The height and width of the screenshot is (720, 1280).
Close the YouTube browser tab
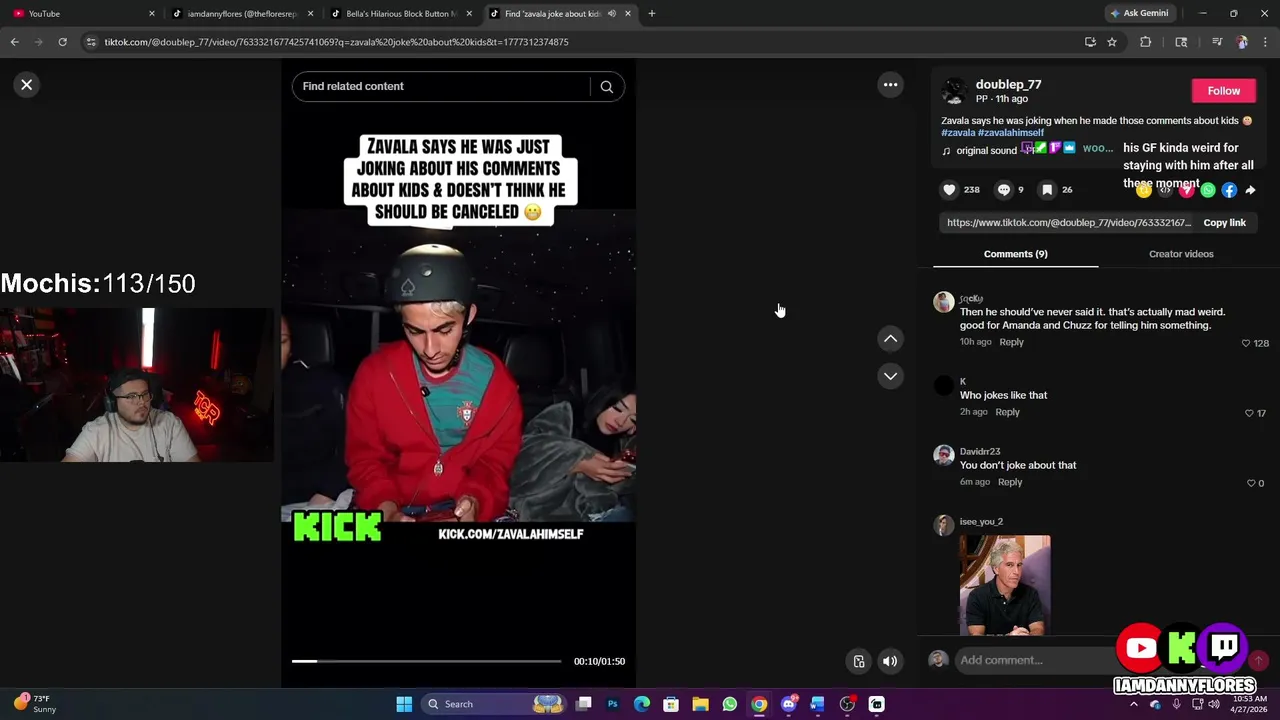(152, 14)
